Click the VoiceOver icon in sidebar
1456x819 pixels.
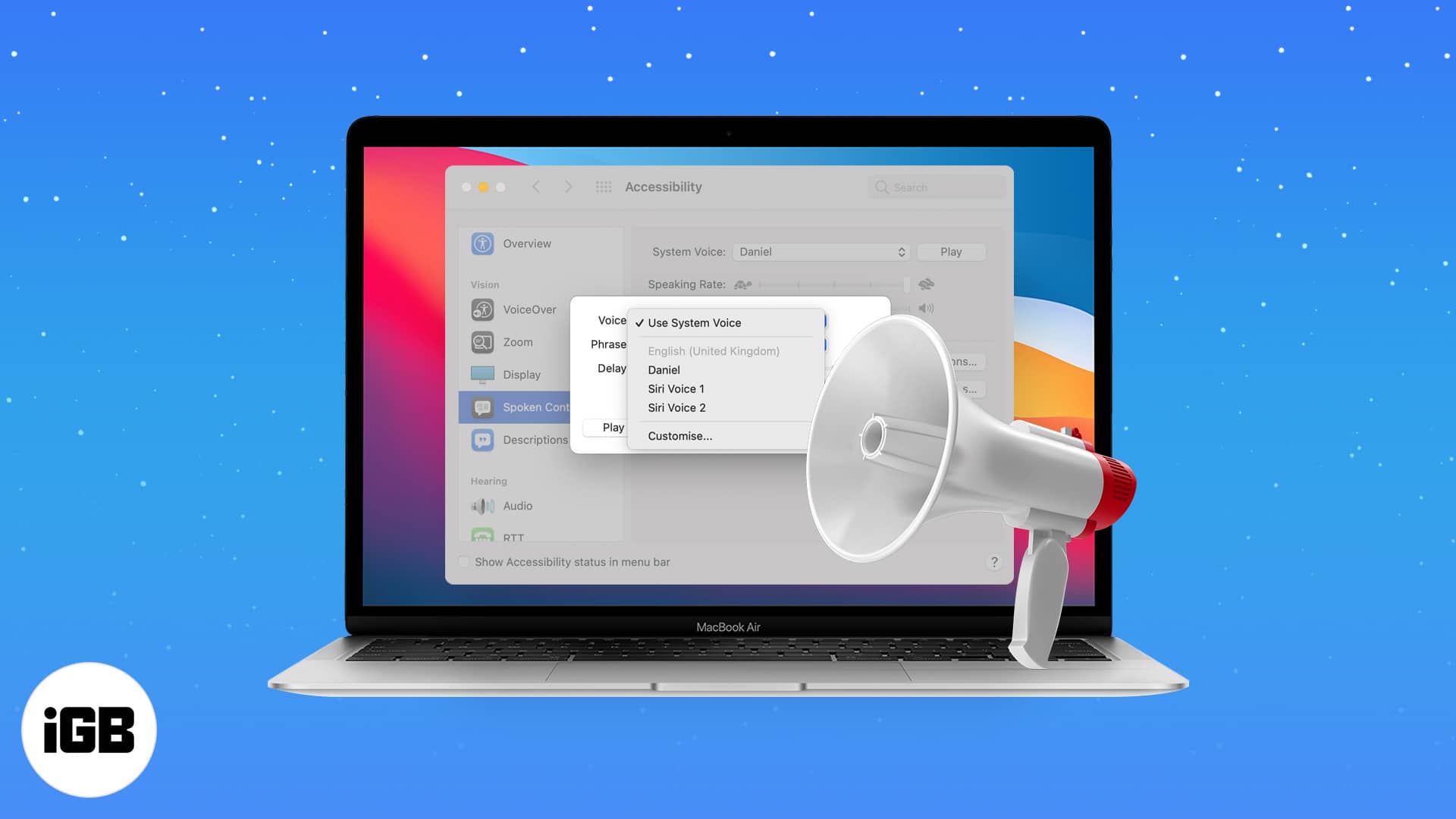coord(483,309)
